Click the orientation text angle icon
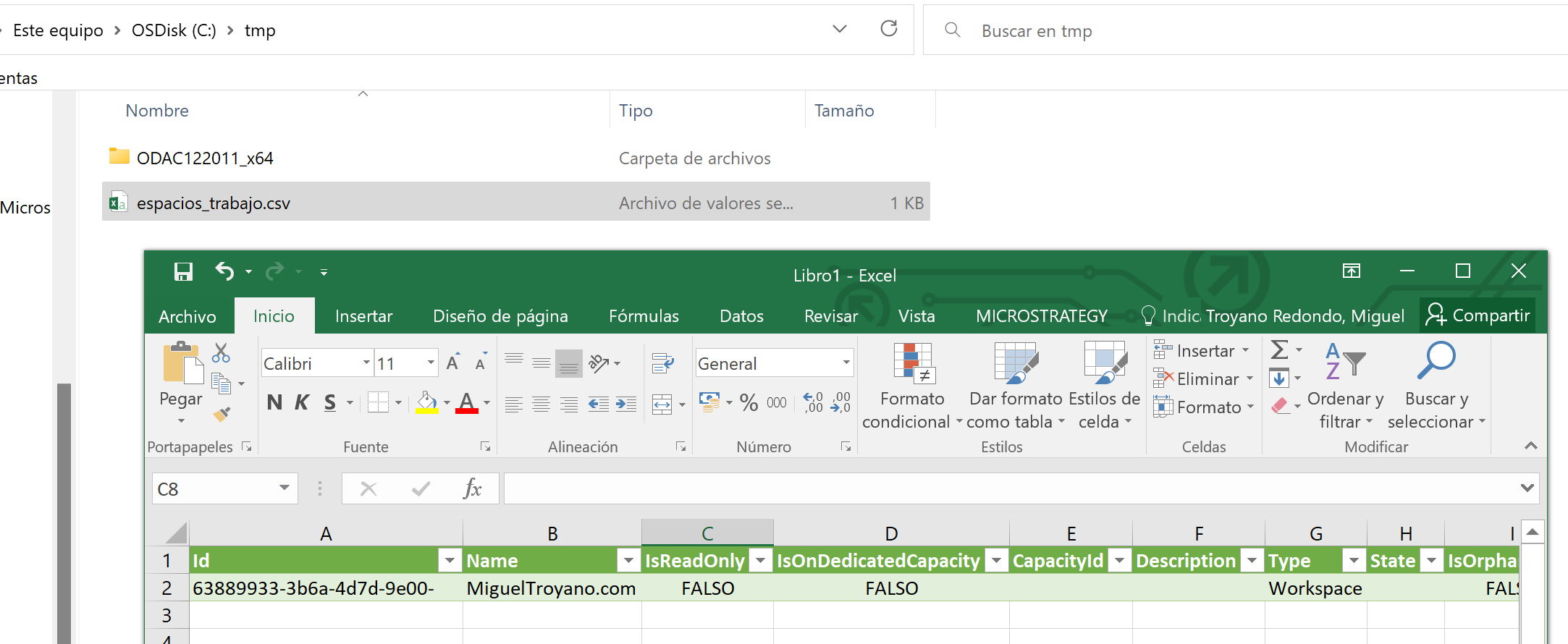The height and width of the screenshot is (644, 1568). 599,363
